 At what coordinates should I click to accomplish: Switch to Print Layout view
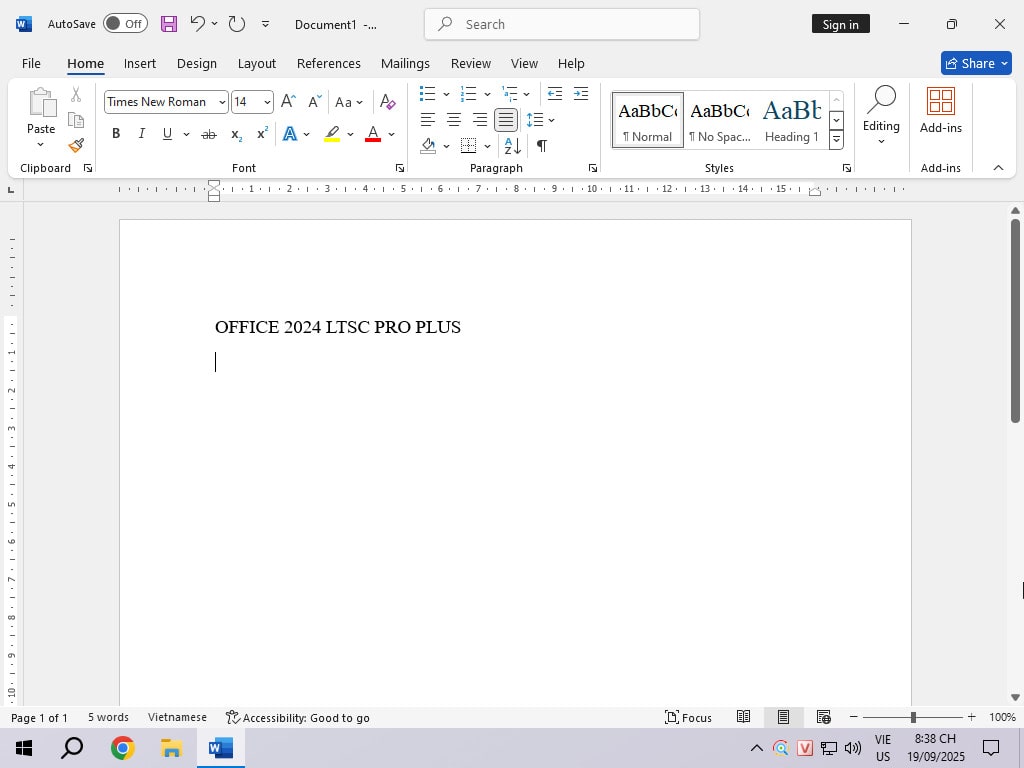(x=783, y=717)
